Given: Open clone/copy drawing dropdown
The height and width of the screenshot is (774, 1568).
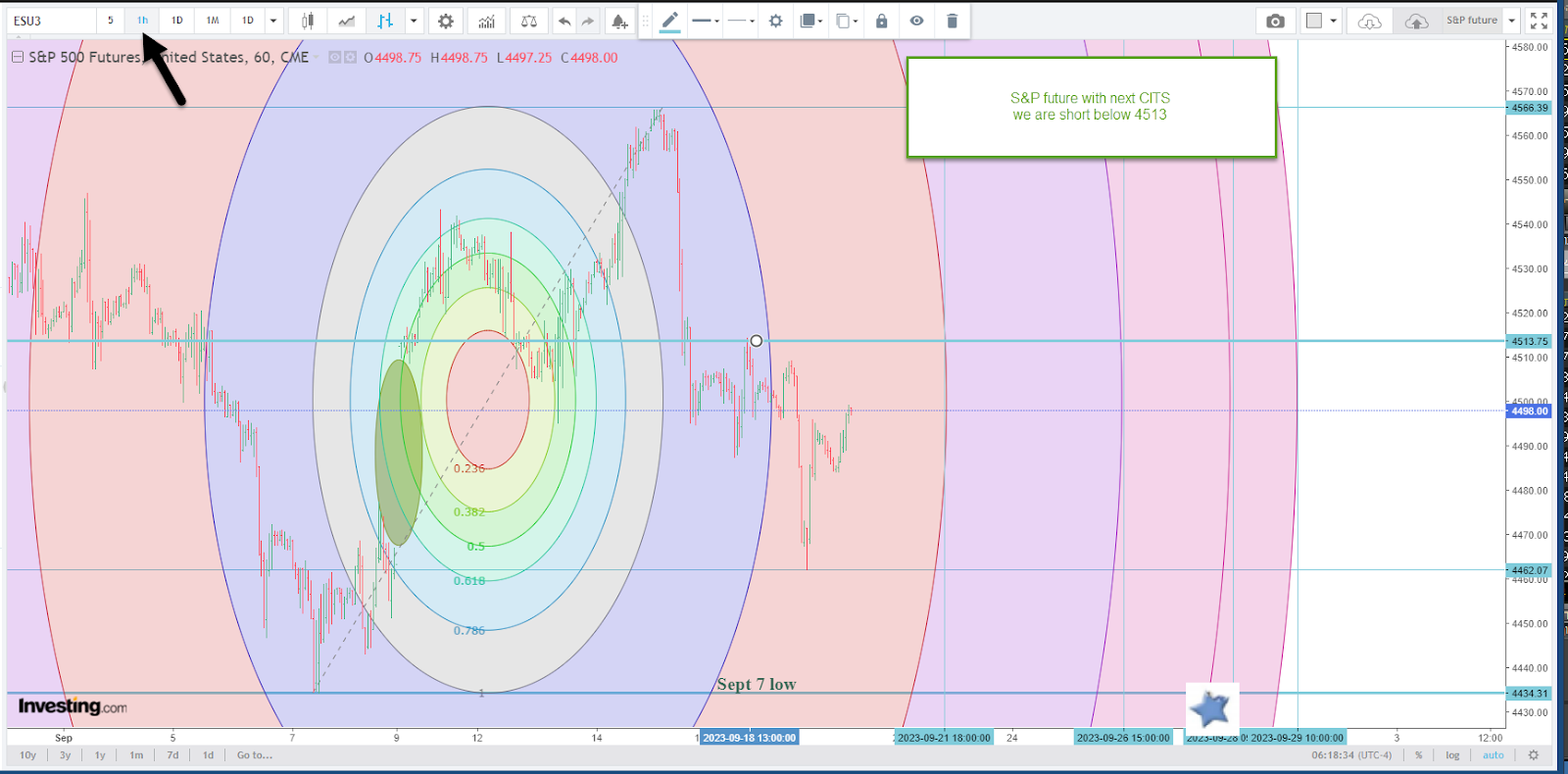Looking at the screenshot, I should pos(847,21).
